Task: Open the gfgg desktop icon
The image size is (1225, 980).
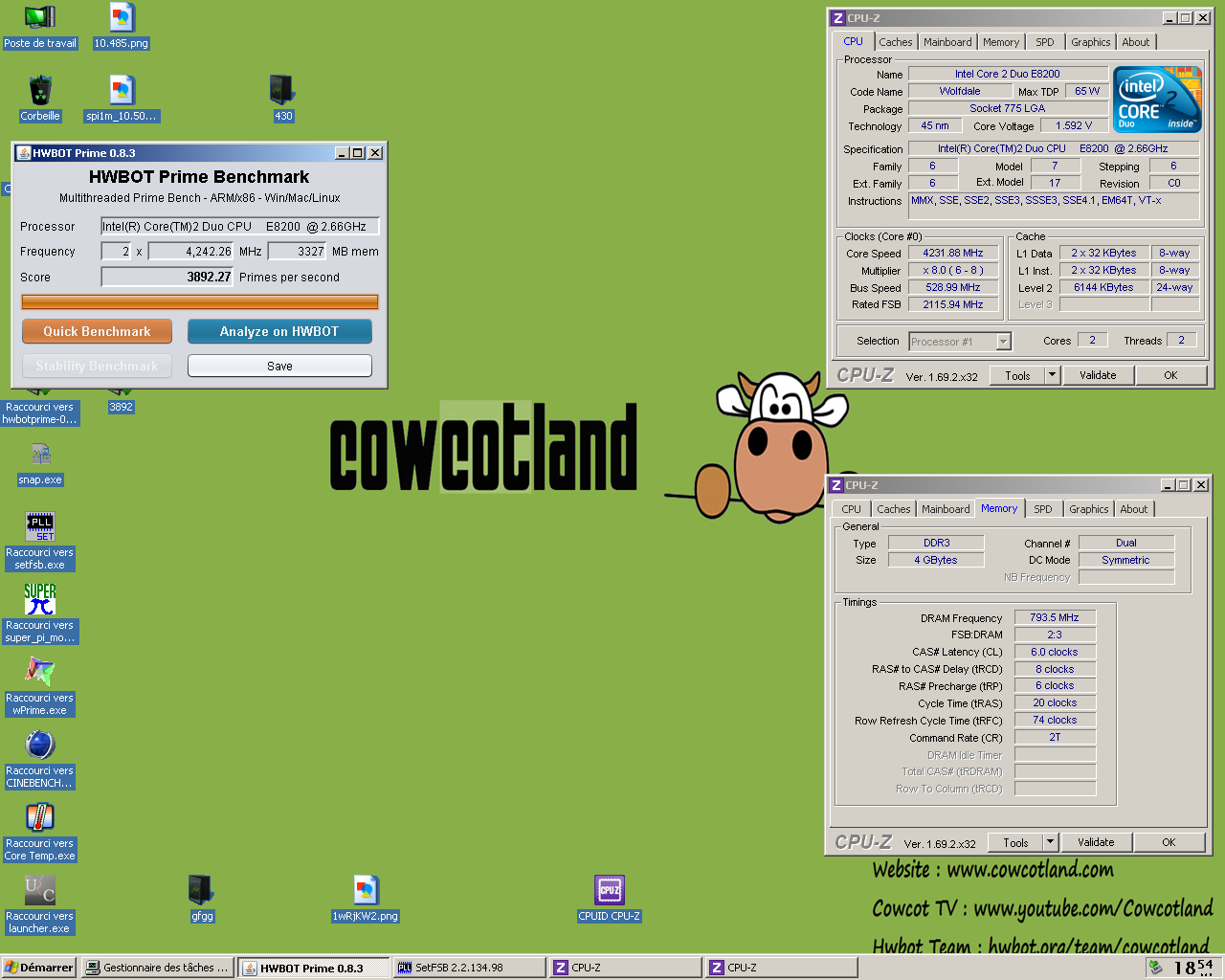Action: [x=201, y=890]
